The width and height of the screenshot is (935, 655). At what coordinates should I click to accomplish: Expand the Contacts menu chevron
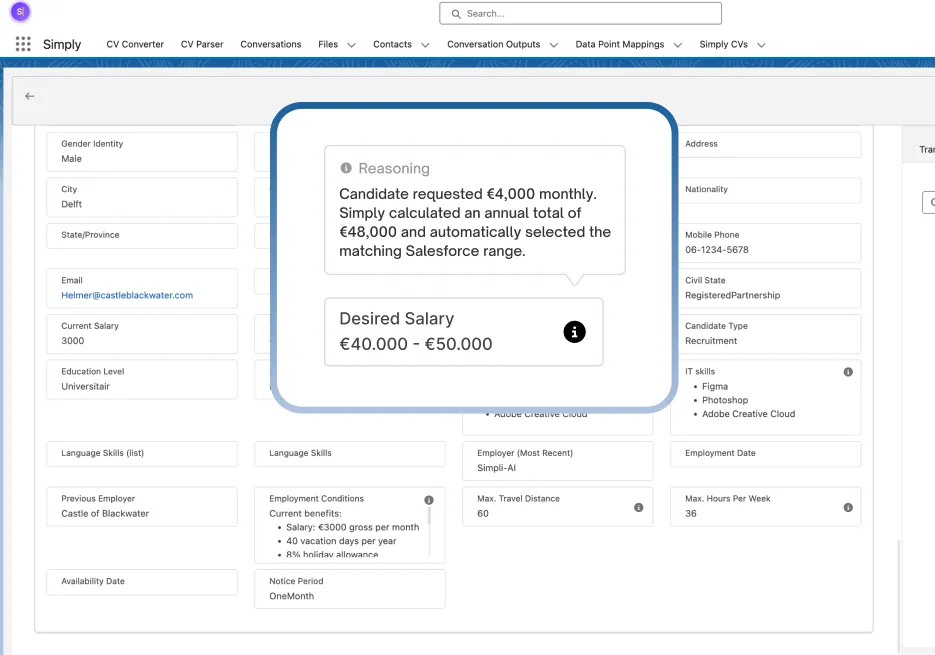tap(425, 45)
